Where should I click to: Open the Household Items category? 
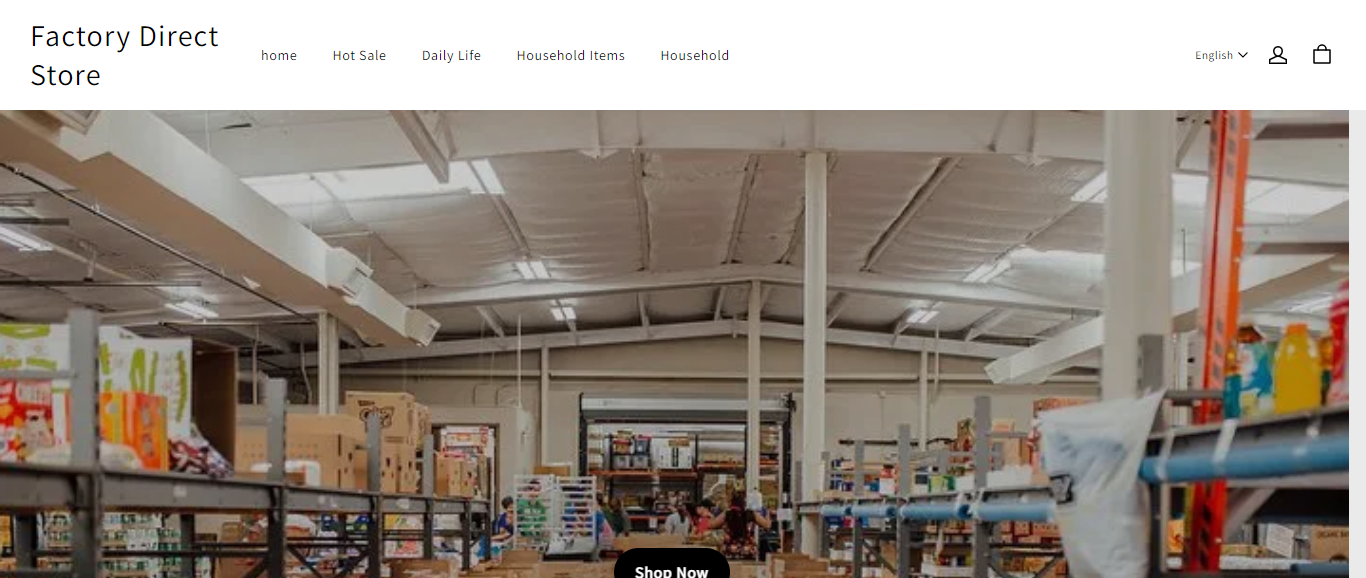(x=570, y=55)
